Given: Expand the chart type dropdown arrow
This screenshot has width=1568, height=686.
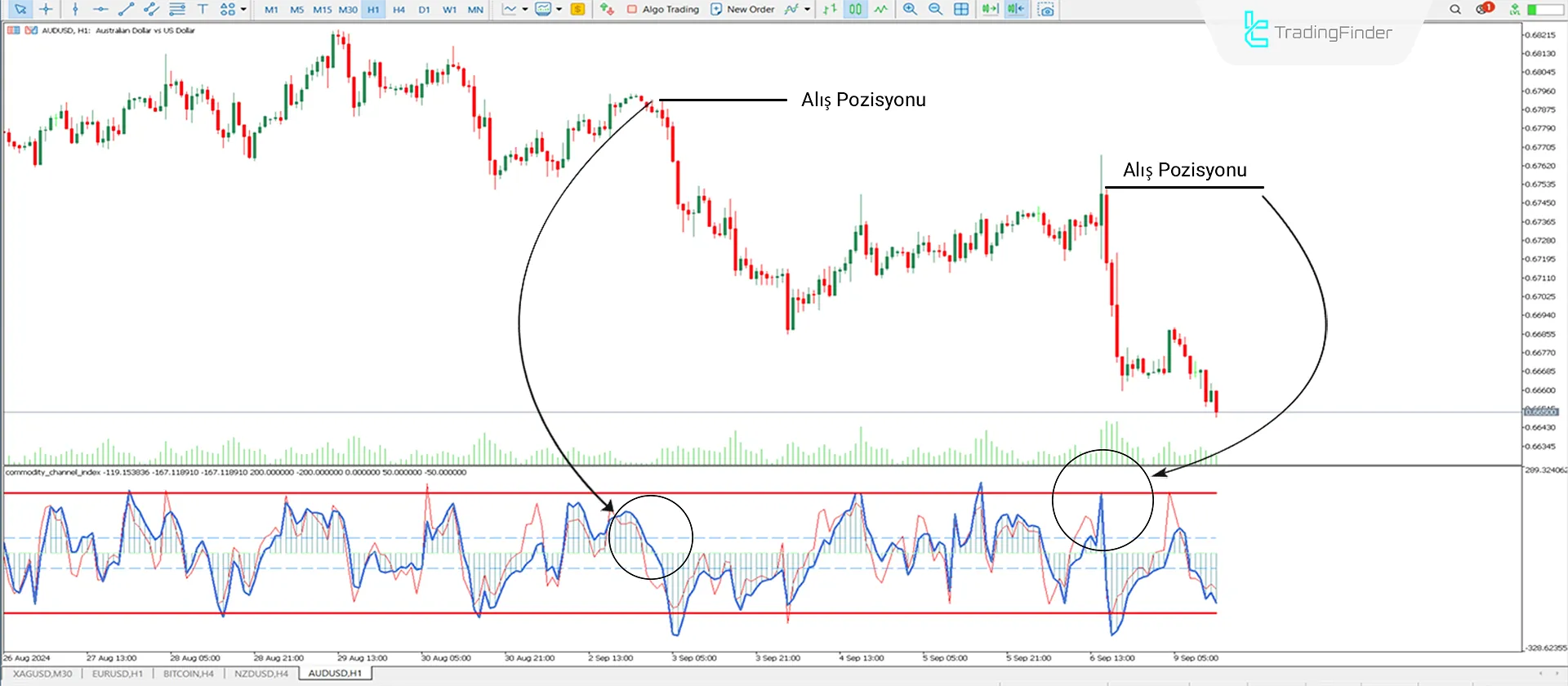Looking at the screenshot, I should pos(525,9).
